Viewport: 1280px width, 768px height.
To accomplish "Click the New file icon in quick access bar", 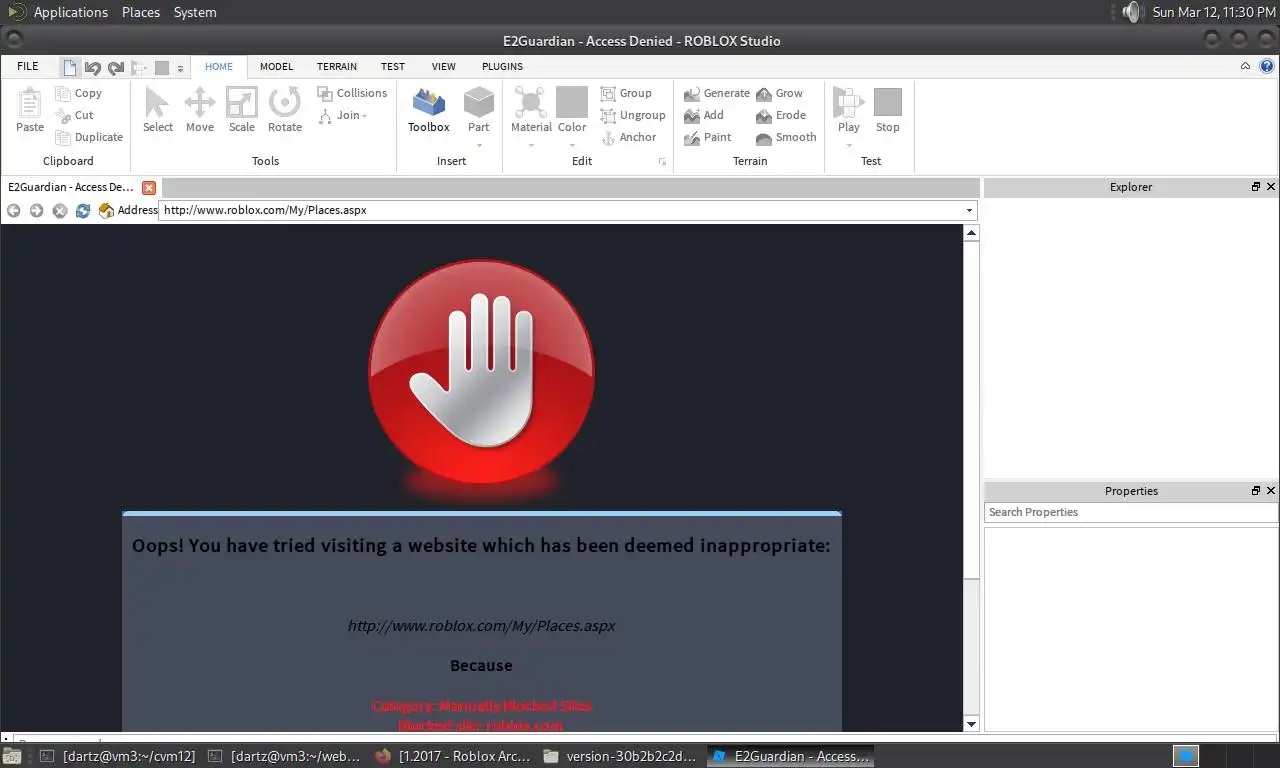I will tap(69, 68).
